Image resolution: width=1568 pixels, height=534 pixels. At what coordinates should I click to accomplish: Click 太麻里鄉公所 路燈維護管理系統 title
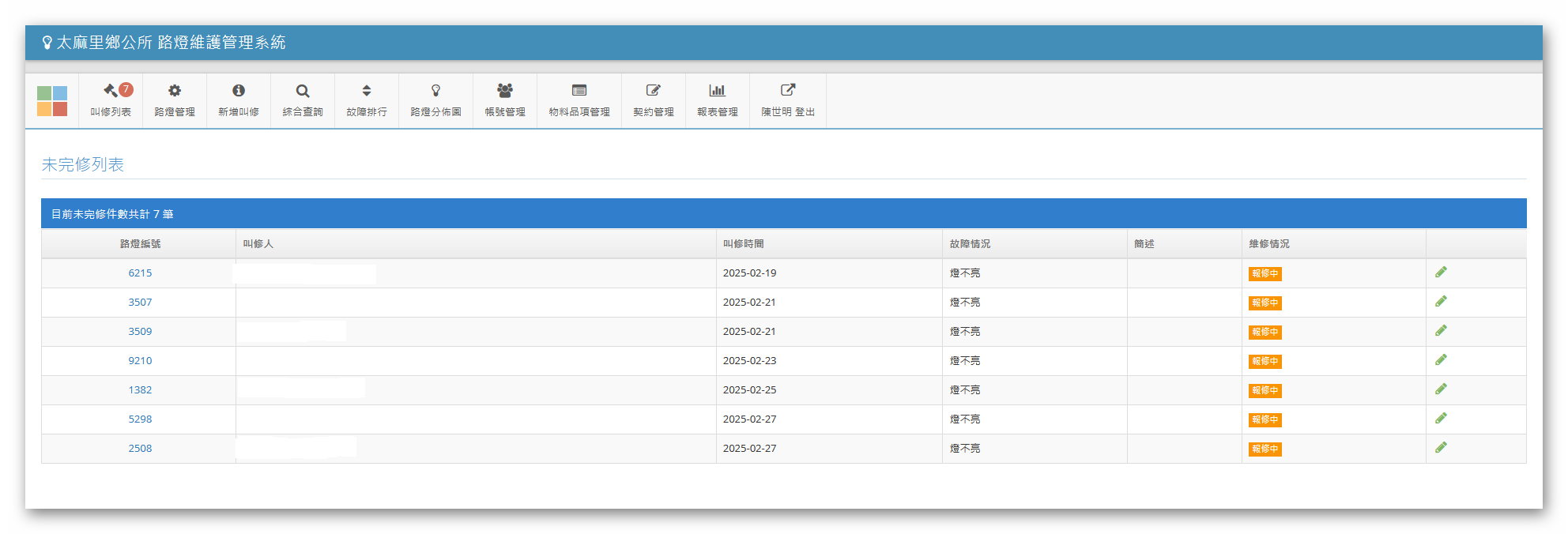171,43
